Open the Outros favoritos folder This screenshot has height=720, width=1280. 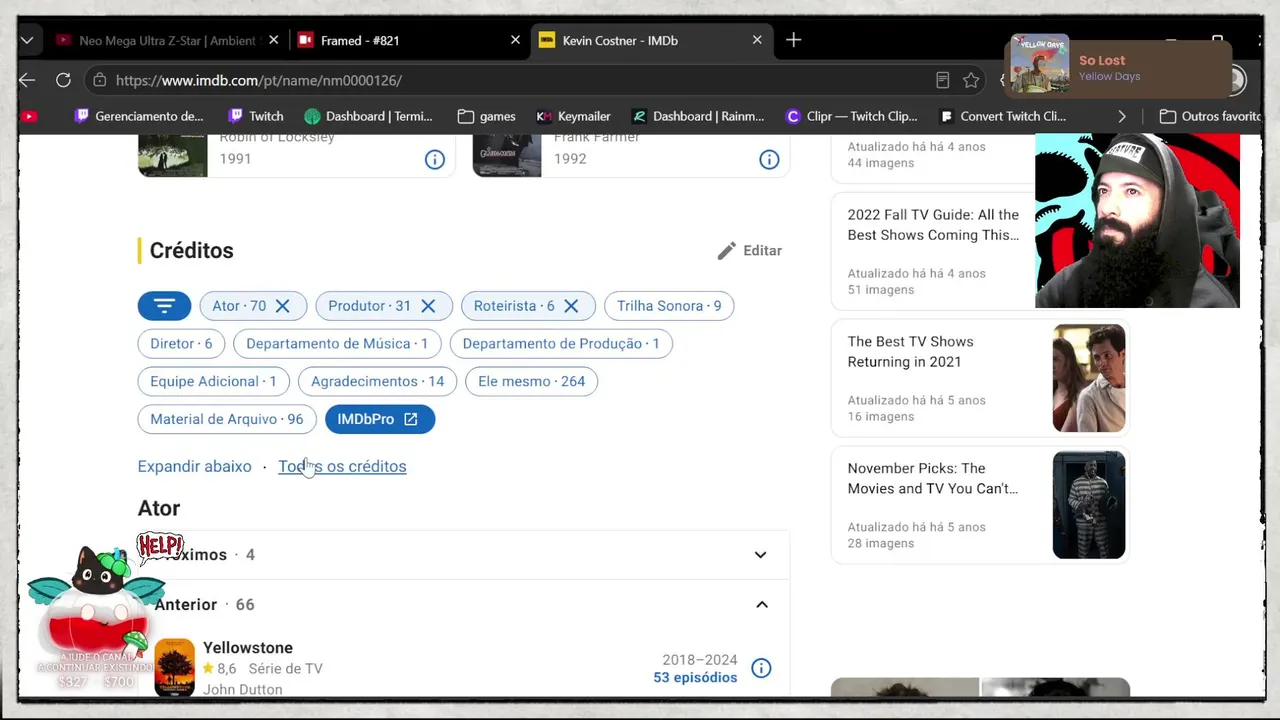tap(1210, 116)
